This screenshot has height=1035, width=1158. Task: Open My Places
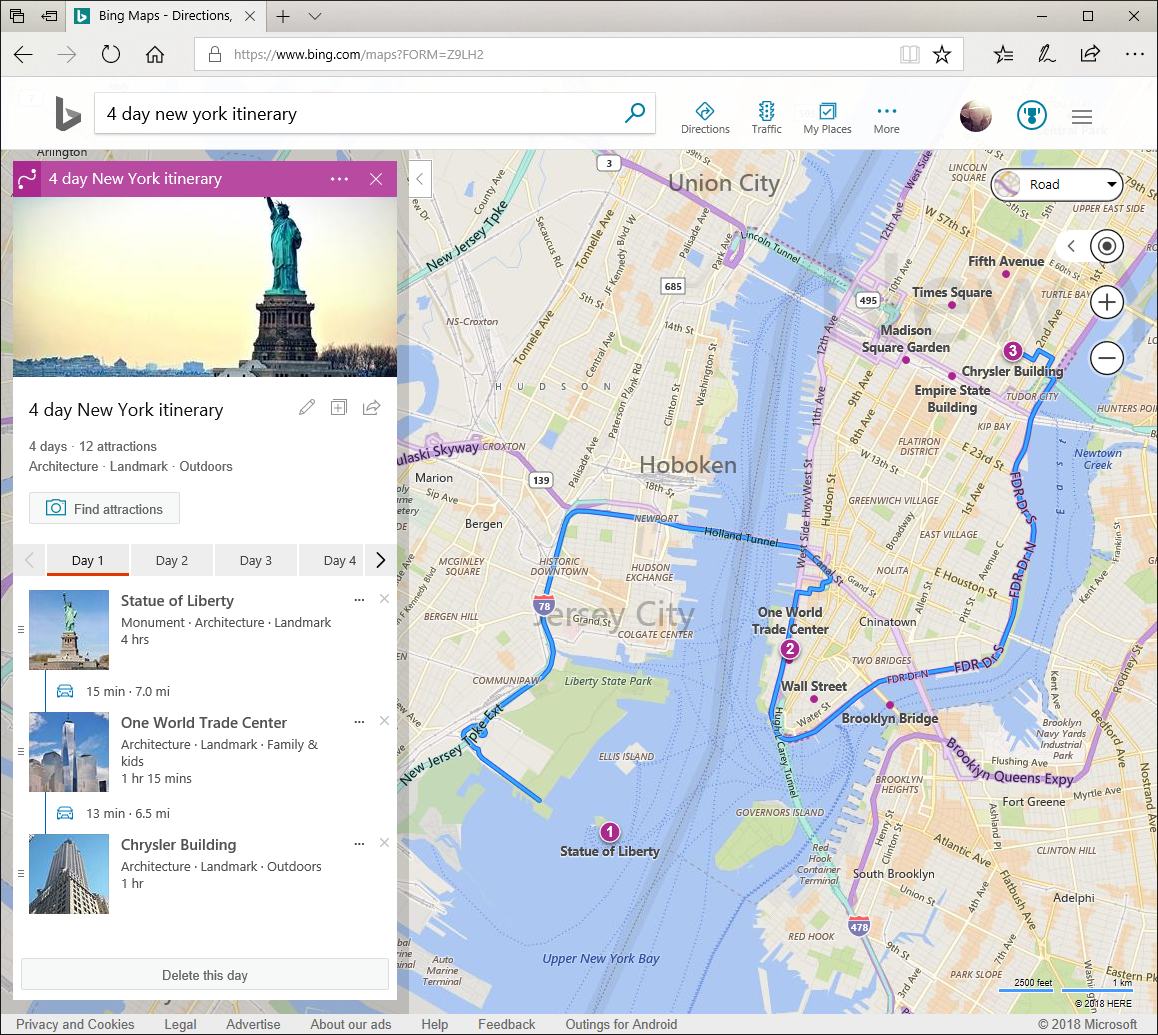[x=827, y=118]
